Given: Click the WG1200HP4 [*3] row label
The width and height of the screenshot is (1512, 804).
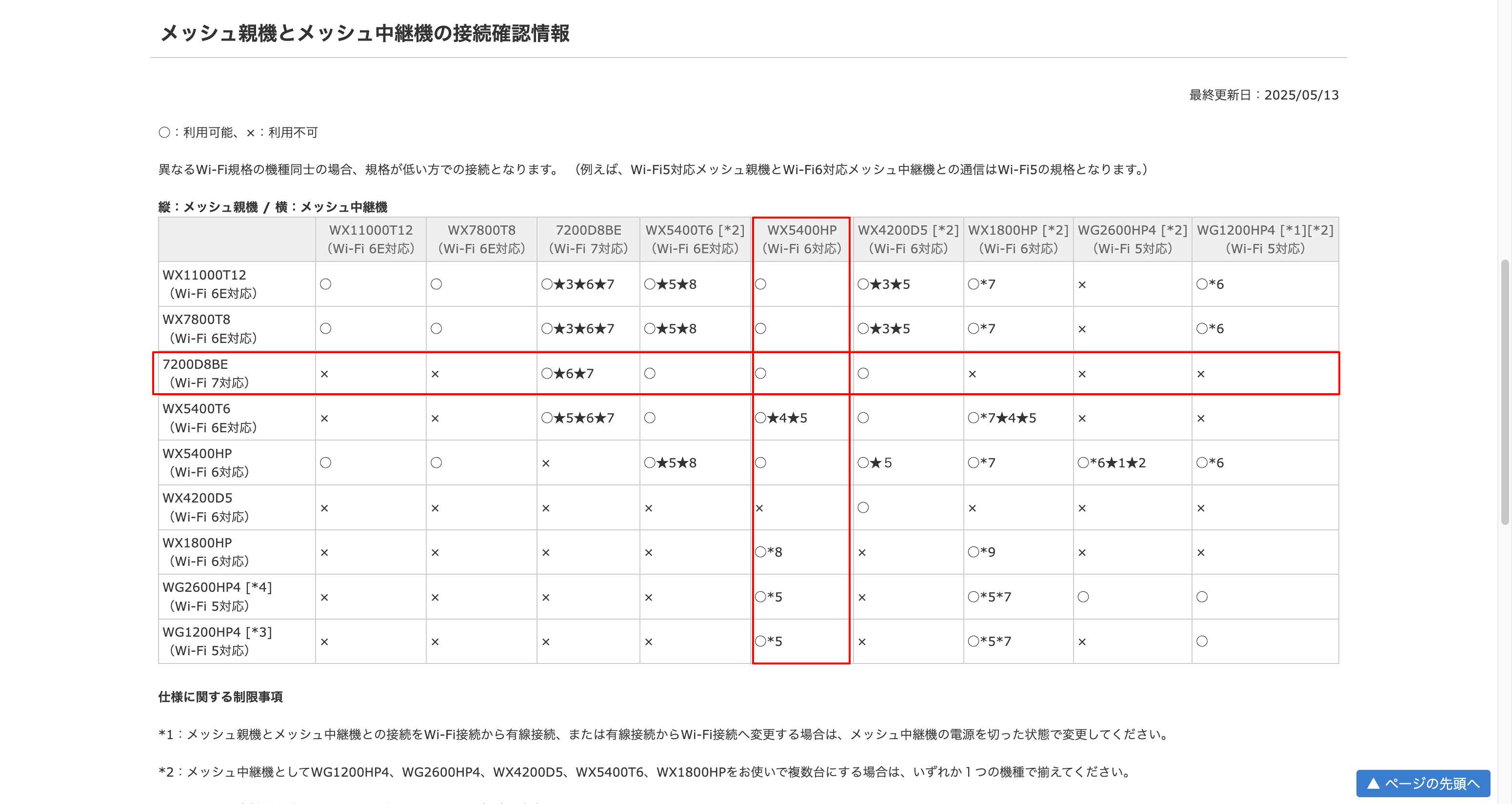Looking at the screenshot, I should click(x=237, y=642).
